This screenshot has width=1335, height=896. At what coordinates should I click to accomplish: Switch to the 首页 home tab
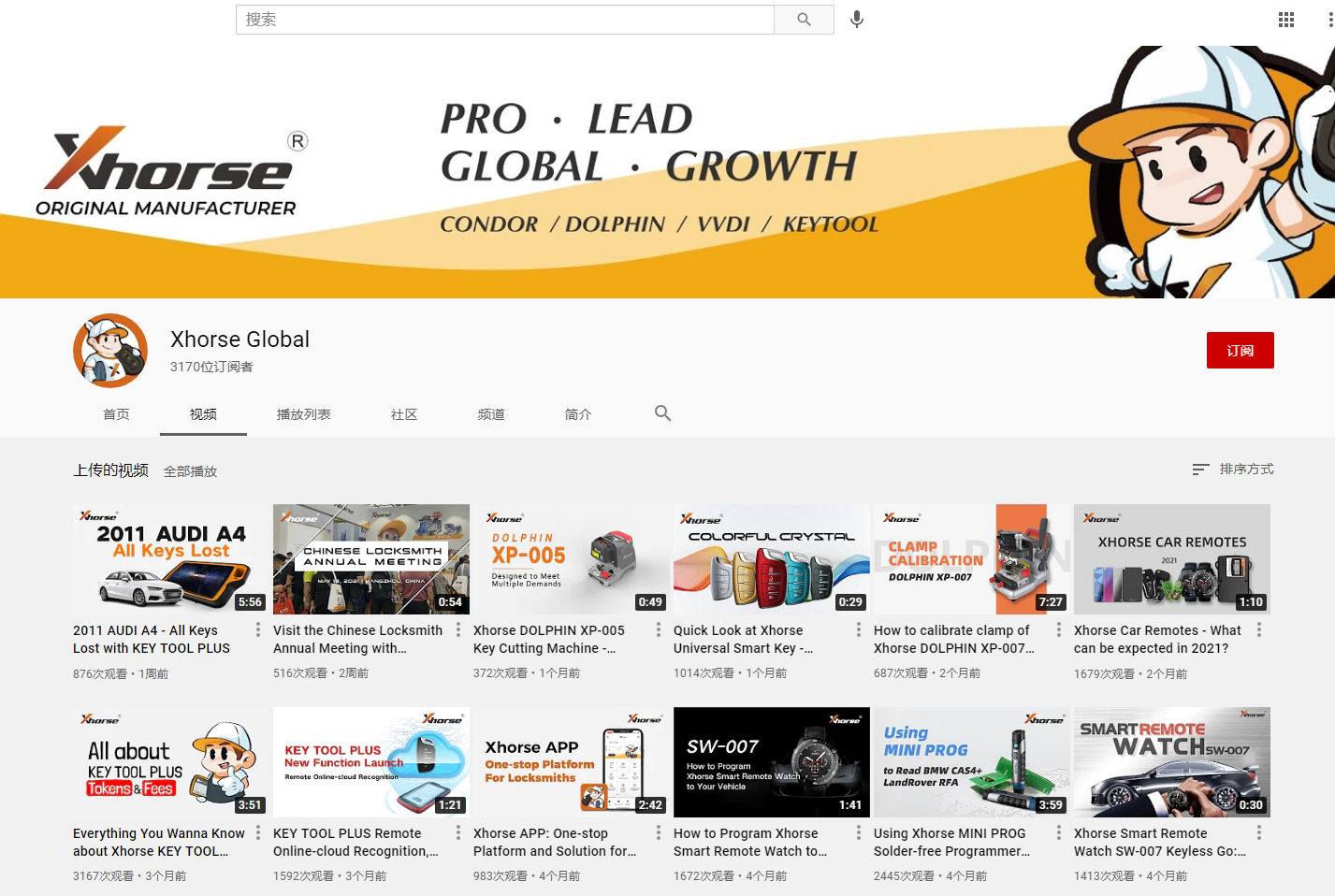coord(116,414)
